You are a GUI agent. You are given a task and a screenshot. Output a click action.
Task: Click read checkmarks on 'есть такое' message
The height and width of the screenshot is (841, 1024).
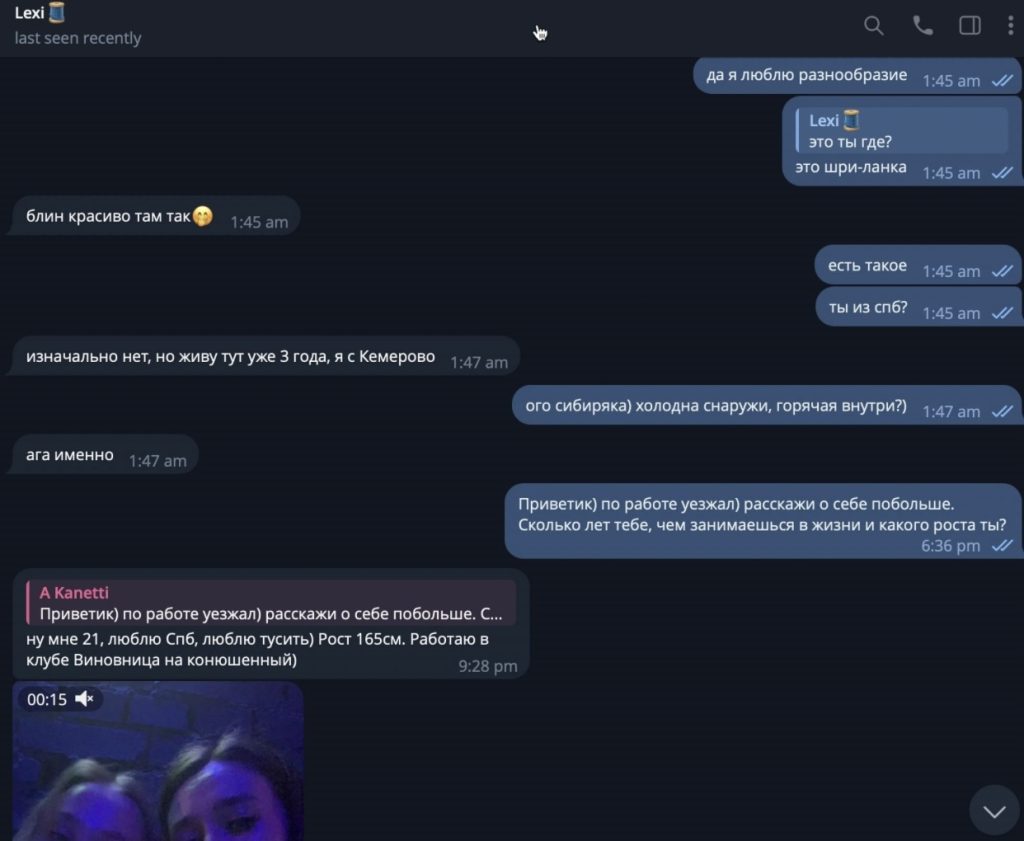pyautogui.click(x=1002, y=271)
